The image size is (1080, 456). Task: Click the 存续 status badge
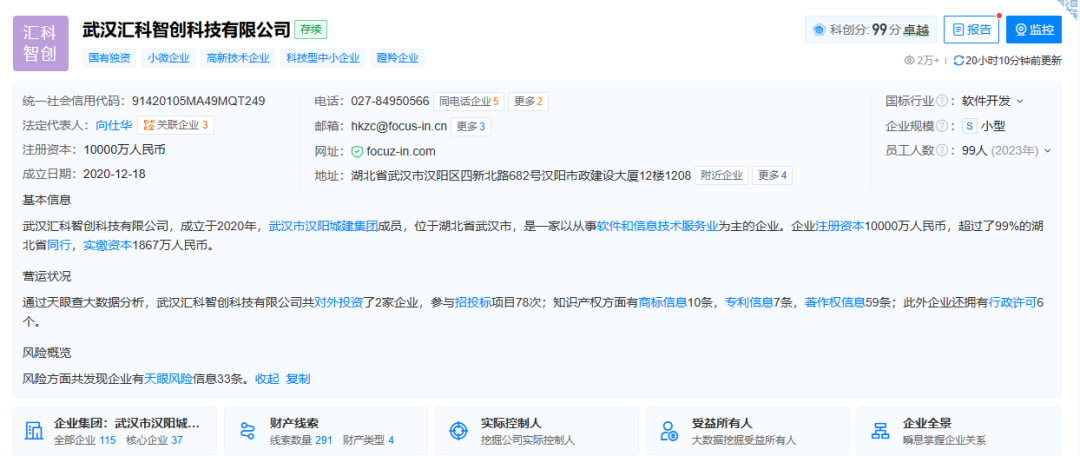(x=311, y=30)
